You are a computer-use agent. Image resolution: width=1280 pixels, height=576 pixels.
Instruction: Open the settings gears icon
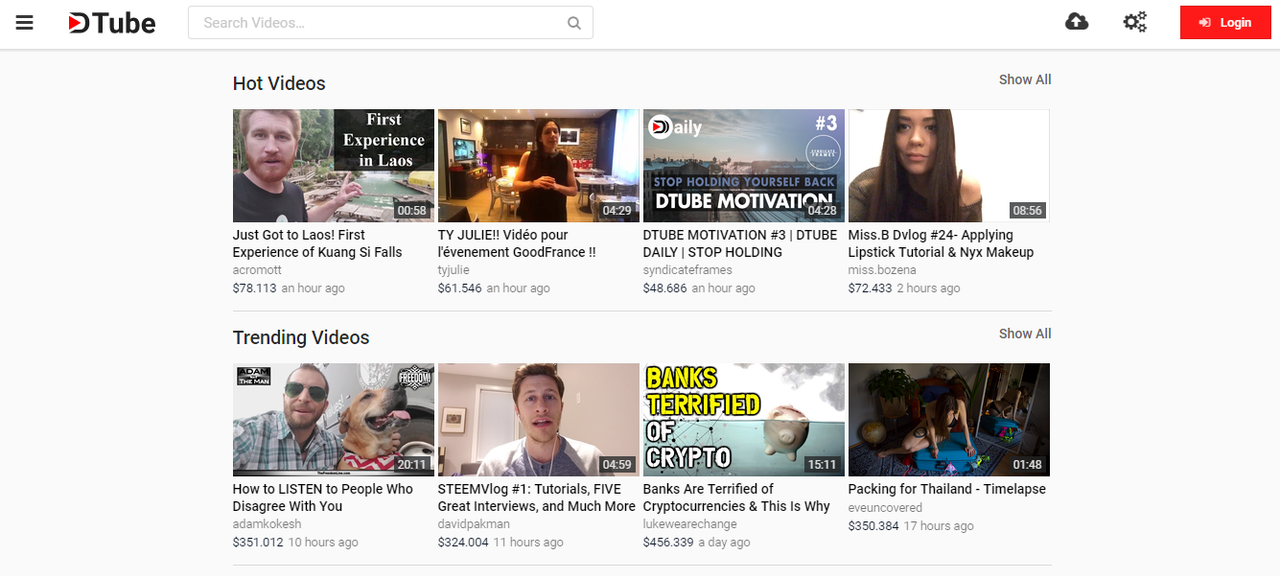click(x=1135, y=21)
